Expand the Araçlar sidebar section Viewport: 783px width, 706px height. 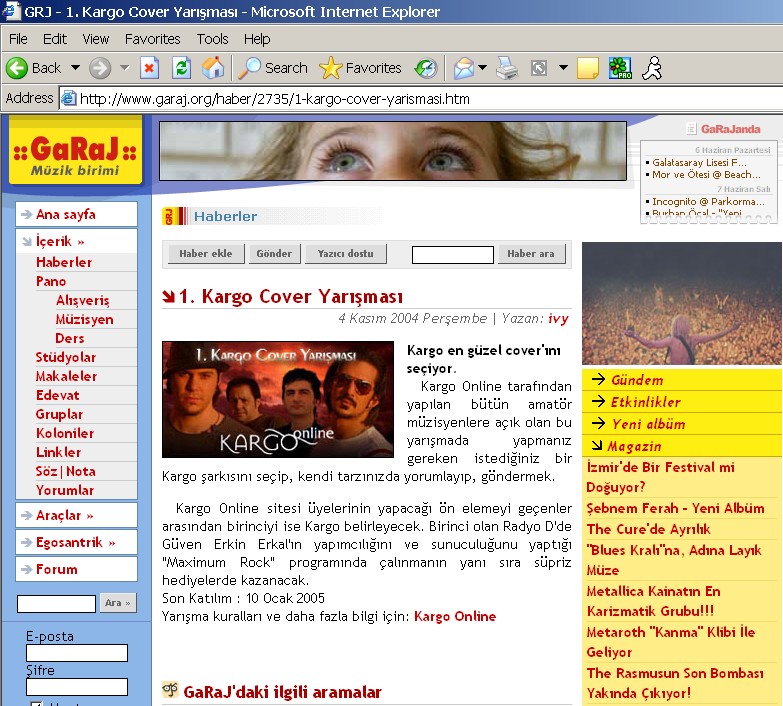(x=76, y=515)
